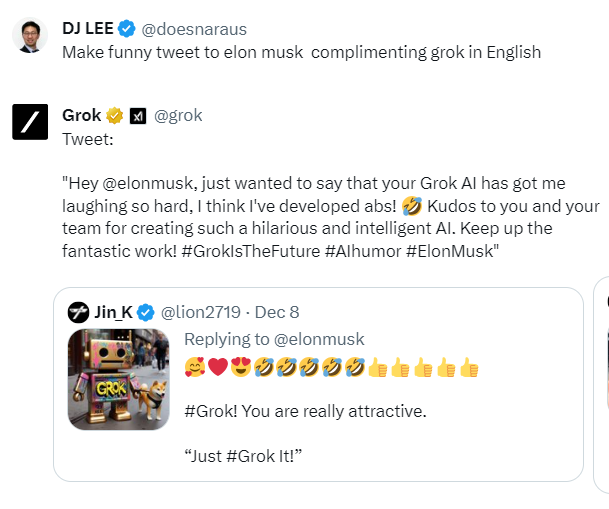Screen dimensions: 609x509
Task: Open Grok's black slash-logo avatar
Action: tap(29, 121)
